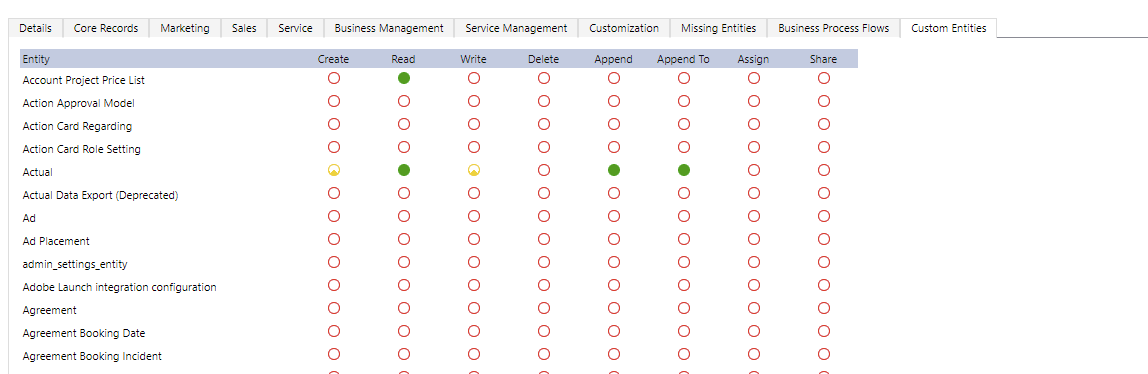Set Assign privilege for Adobe Launch integration configuration
1148x374 pixels.
click(x=753, y=285)
